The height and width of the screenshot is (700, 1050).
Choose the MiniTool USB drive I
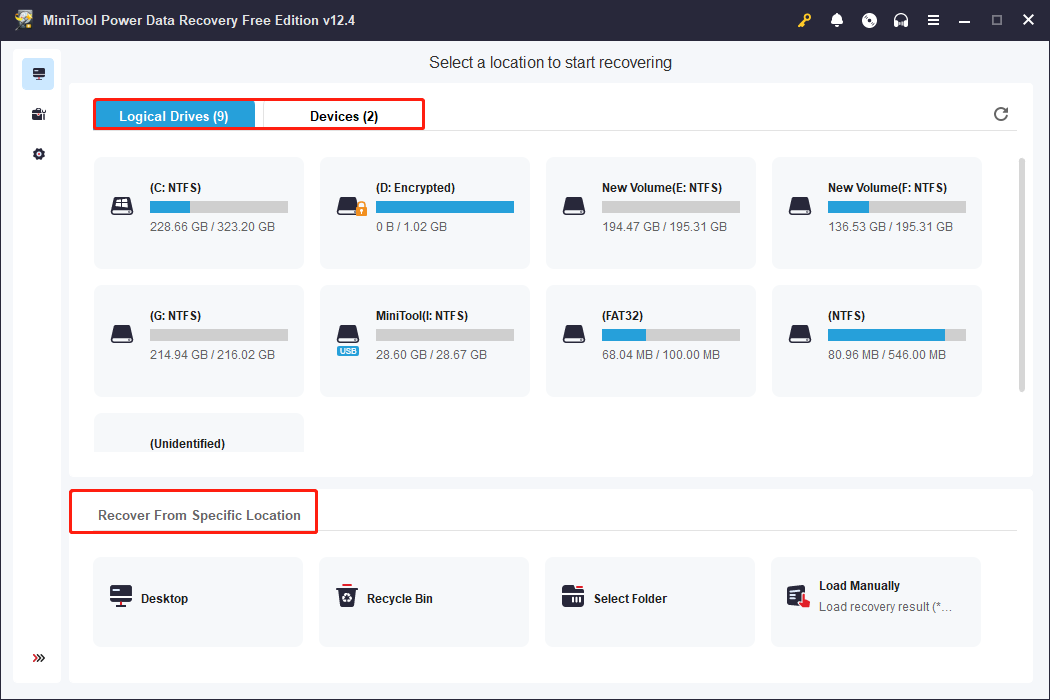tap(424, 340)
